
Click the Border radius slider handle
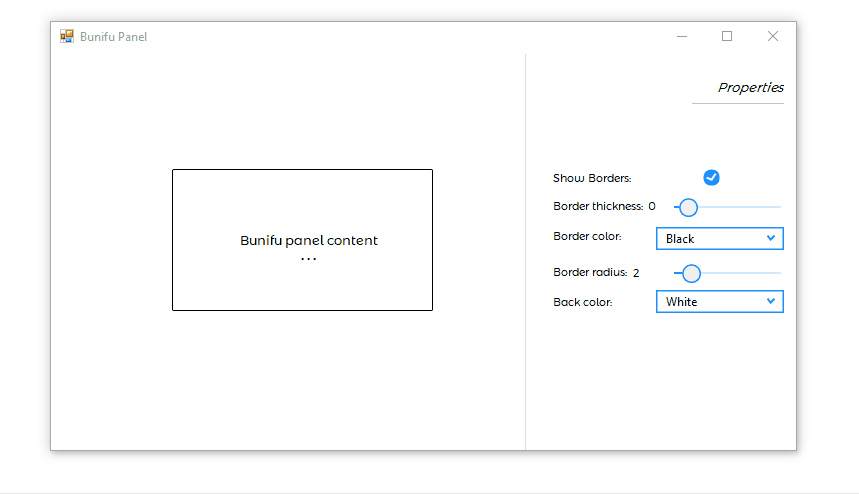(x=691, y=273)
